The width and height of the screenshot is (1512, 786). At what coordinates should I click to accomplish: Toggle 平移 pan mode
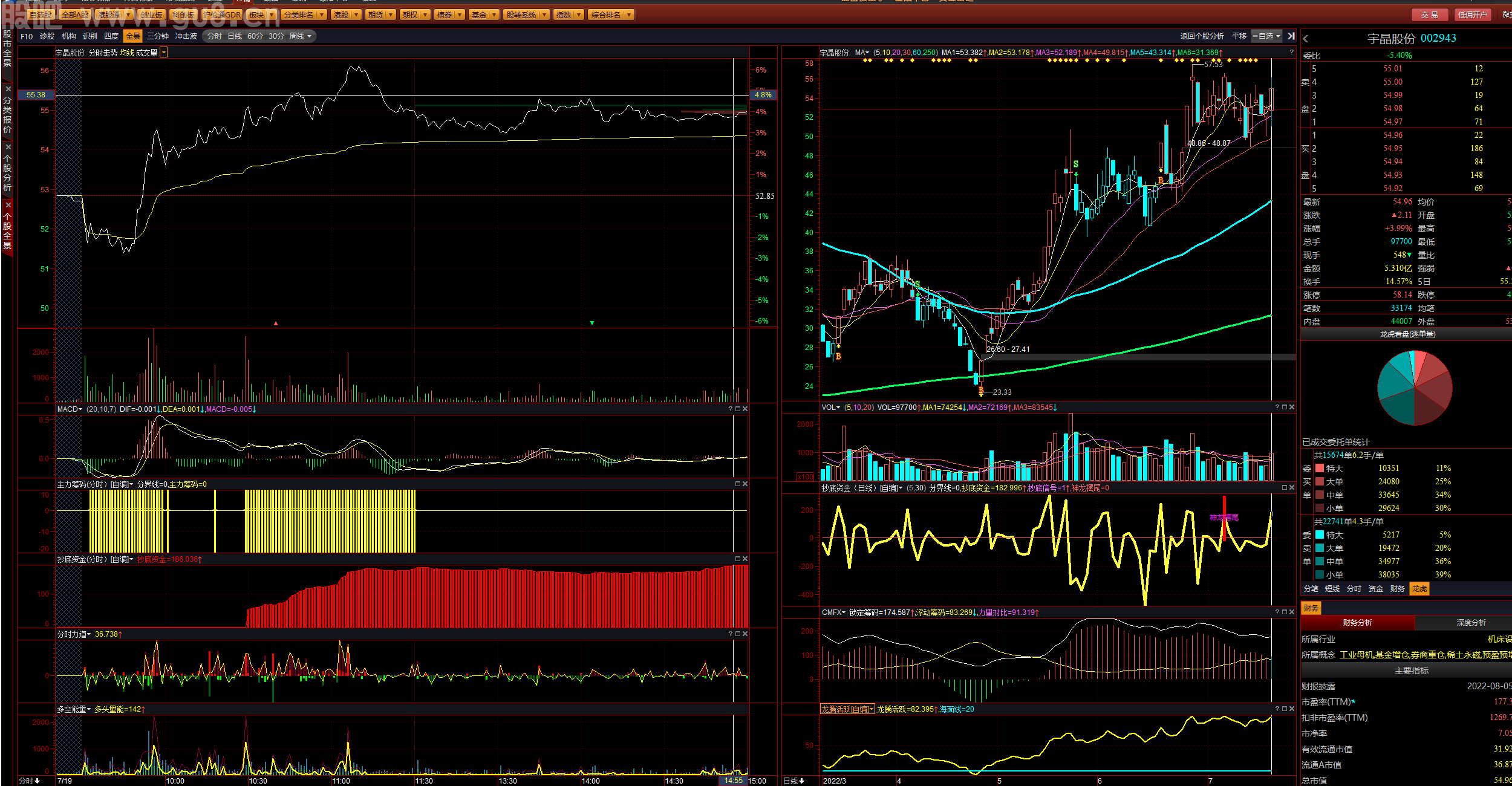tap(1239, 36)
